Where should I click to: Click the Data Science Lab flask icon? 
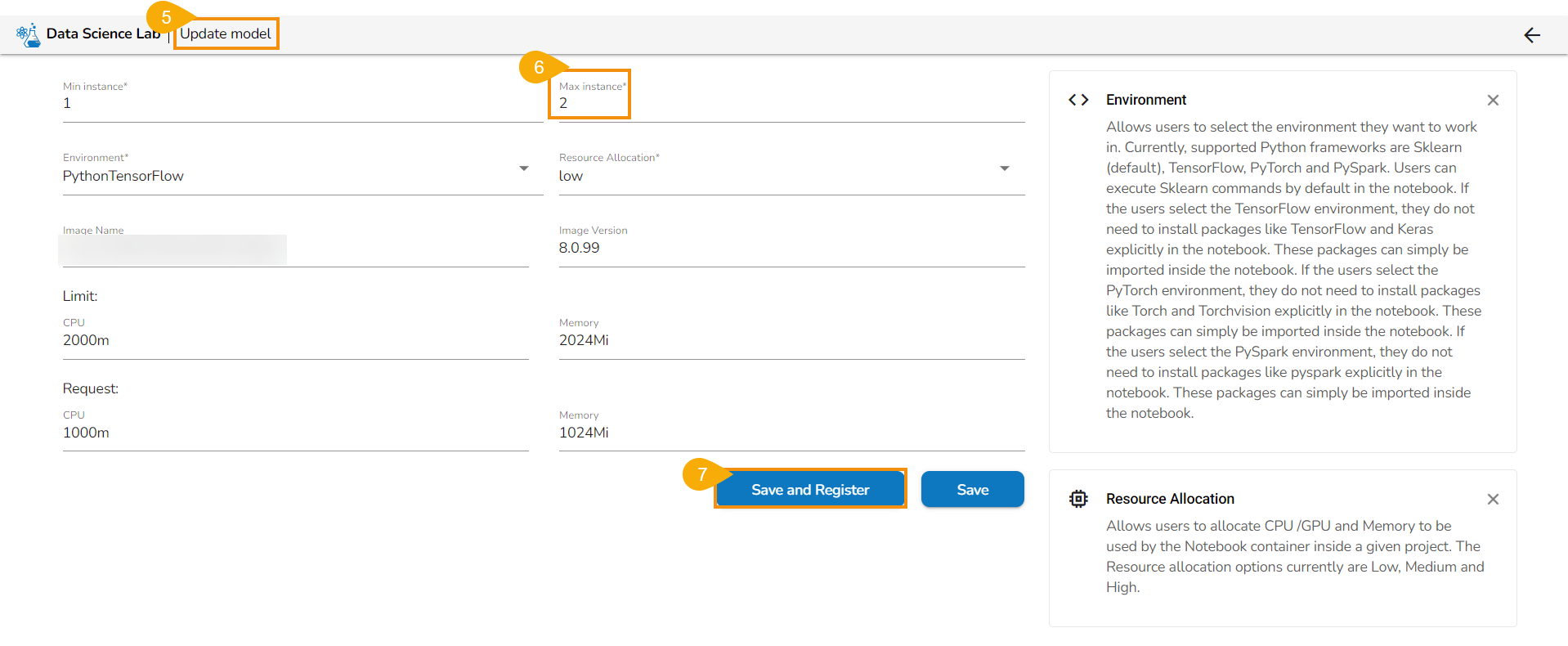point(29,34)
